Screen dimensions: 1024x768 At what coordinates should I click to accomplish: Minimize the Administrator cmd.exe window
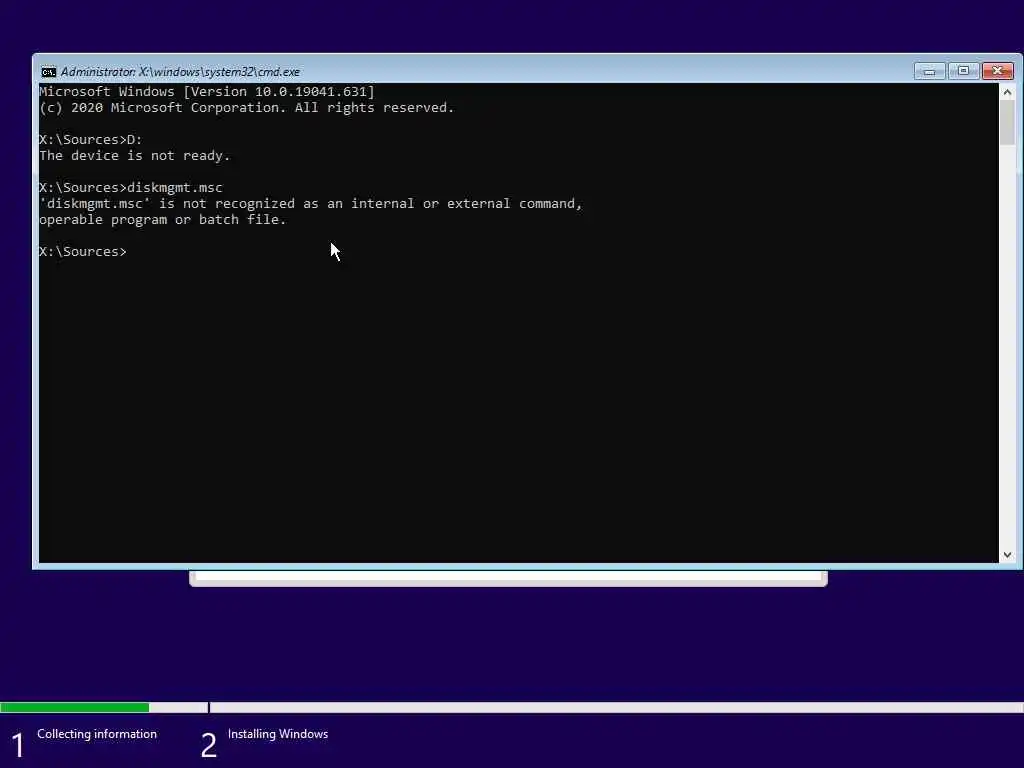pos(929,71)
